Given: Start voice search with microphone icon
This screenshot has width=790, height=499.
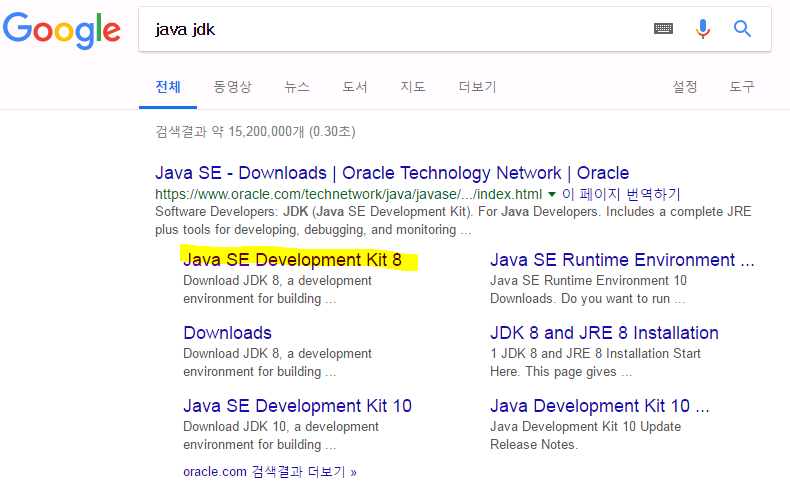Looking at the screenshot, I should [x=702, y=29].
